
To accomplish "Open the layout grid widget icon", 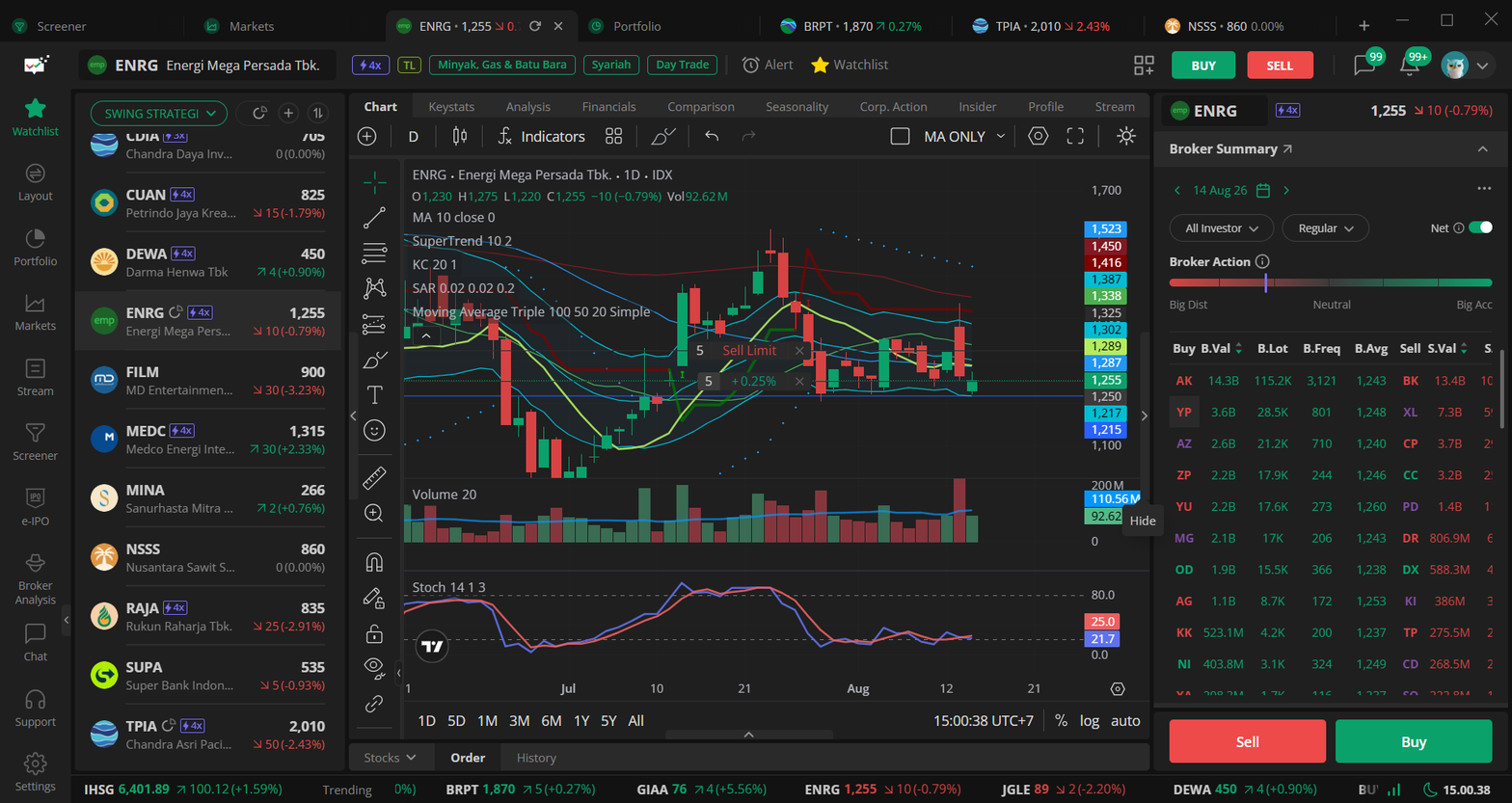I will (x=1144, y=65).
